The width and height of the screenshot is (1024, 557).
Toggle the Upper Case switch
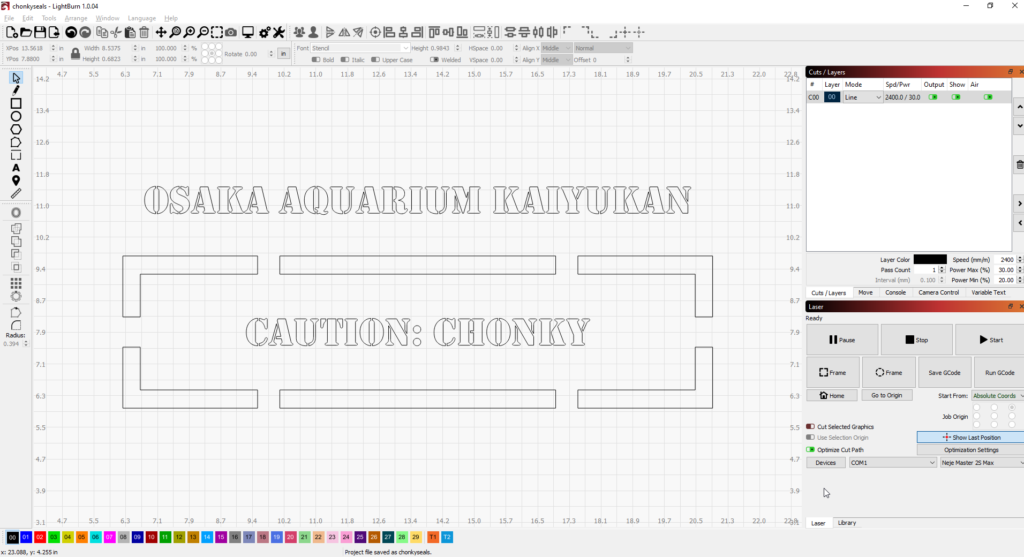376,59
